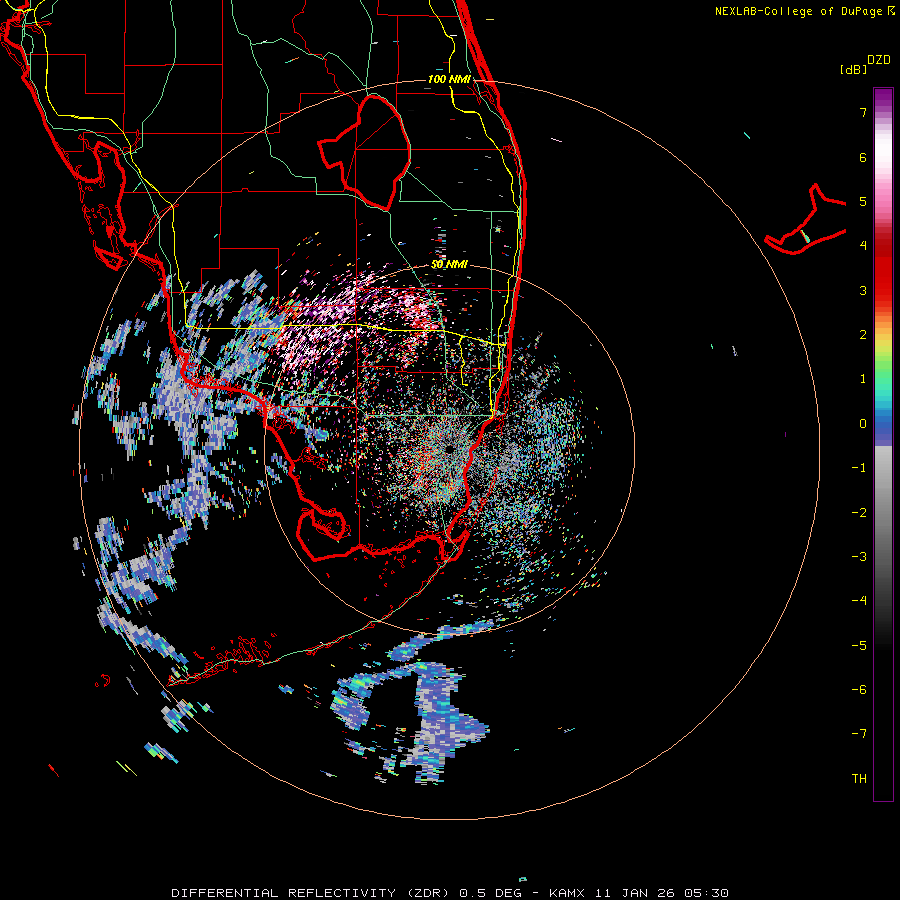Pick the red segment of the color bar
Viewport: 900px width, 900px height.
(x=883, y=276)
